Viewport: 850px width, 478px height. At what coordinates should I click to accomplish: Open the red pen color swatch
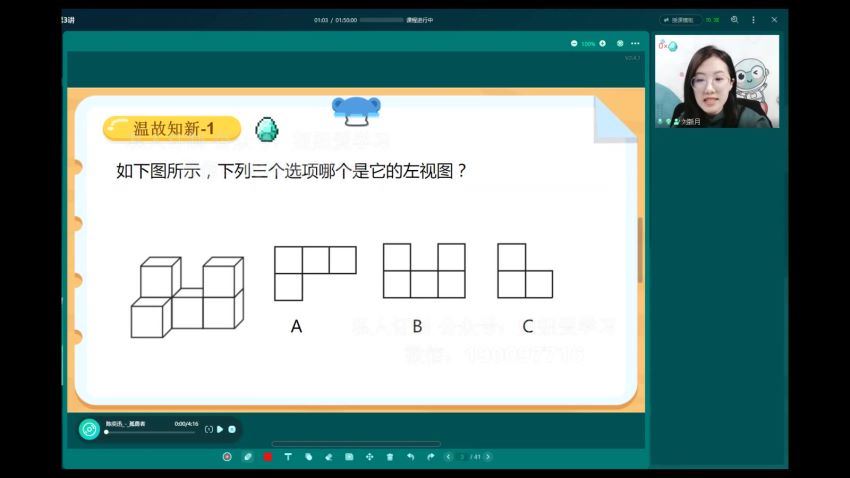click(268, 457)
